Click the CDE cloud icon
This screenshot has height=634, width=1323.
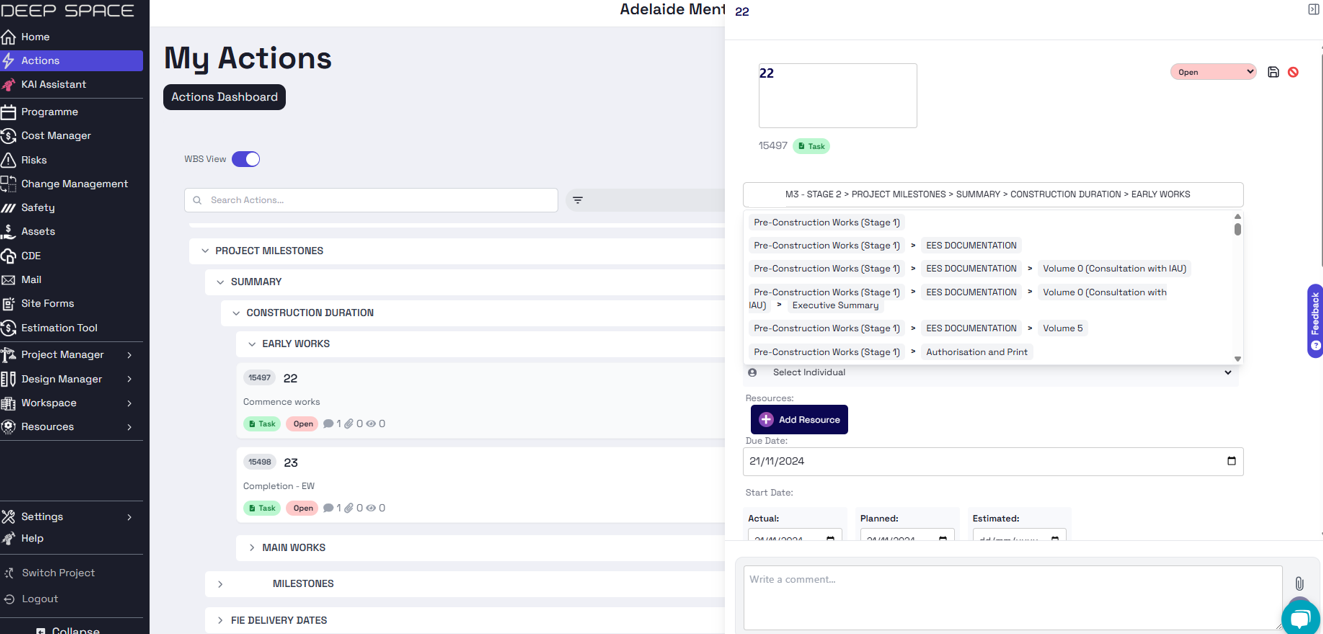[9, 256]
